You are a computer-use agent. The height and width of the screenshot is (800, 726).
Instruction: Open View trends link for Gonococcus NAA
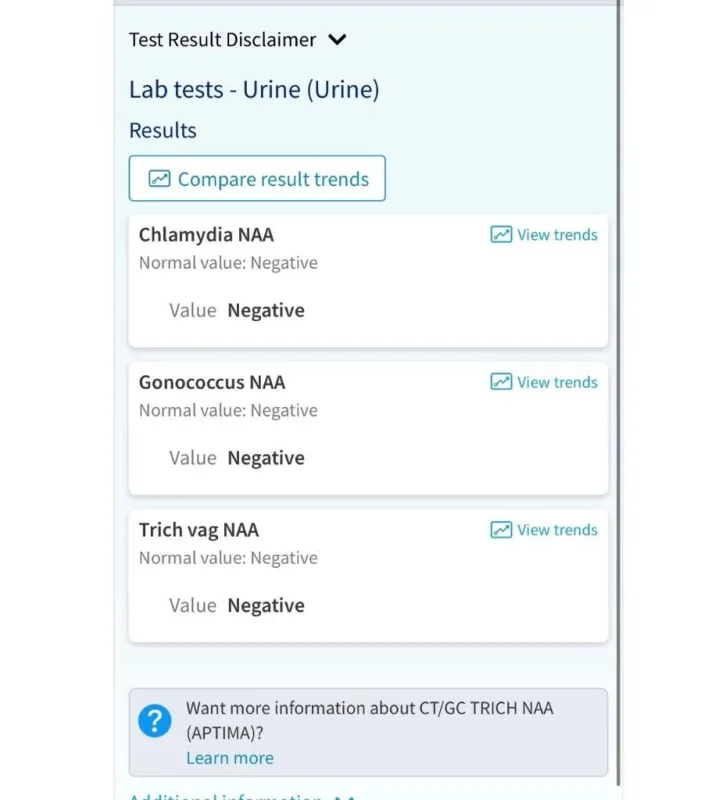click(x=557, y=382)
